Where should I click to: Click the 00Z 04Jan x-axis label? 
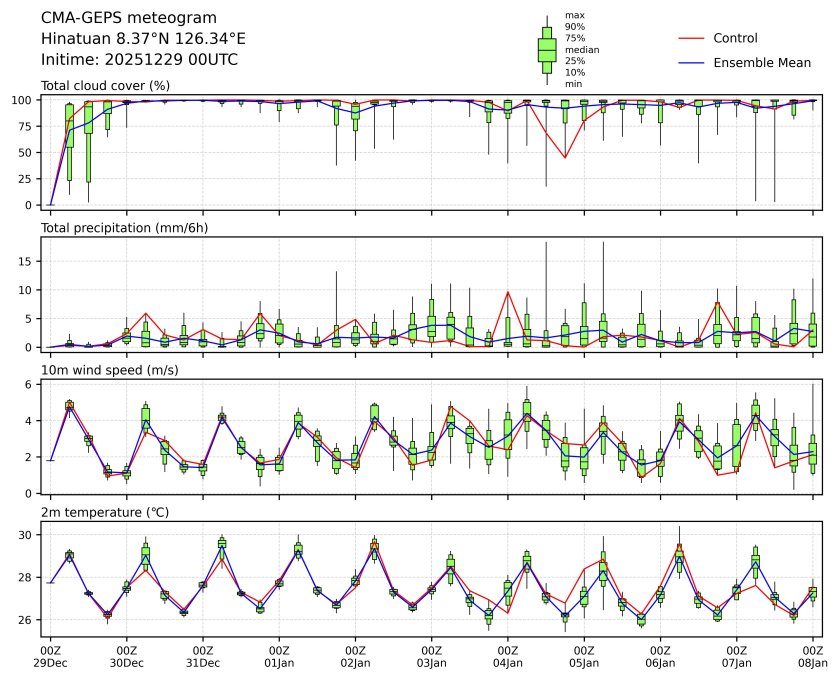(508, 656)
